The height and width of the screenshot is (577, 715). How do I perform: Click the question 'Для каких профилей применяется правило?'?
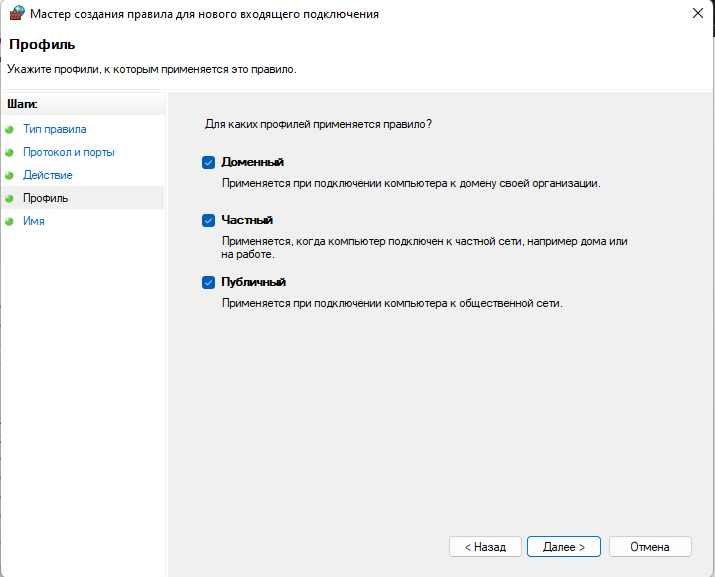pyautogui.click(x=318, y=124)
